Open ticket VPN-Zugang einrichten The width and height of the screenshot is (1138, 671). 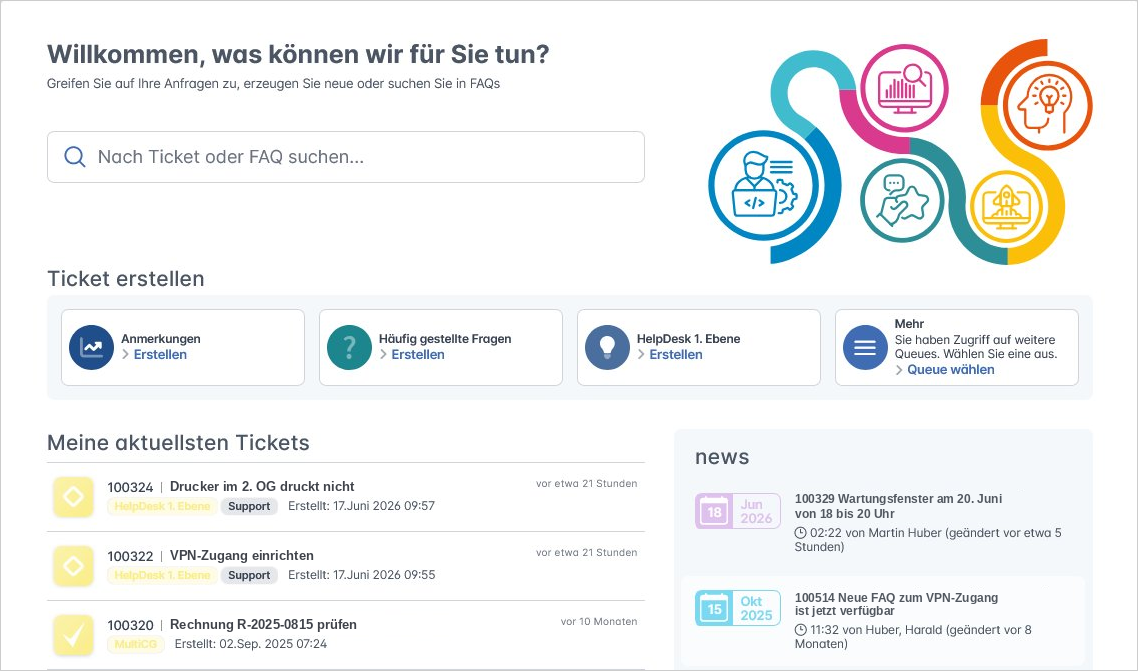[242, 556]
